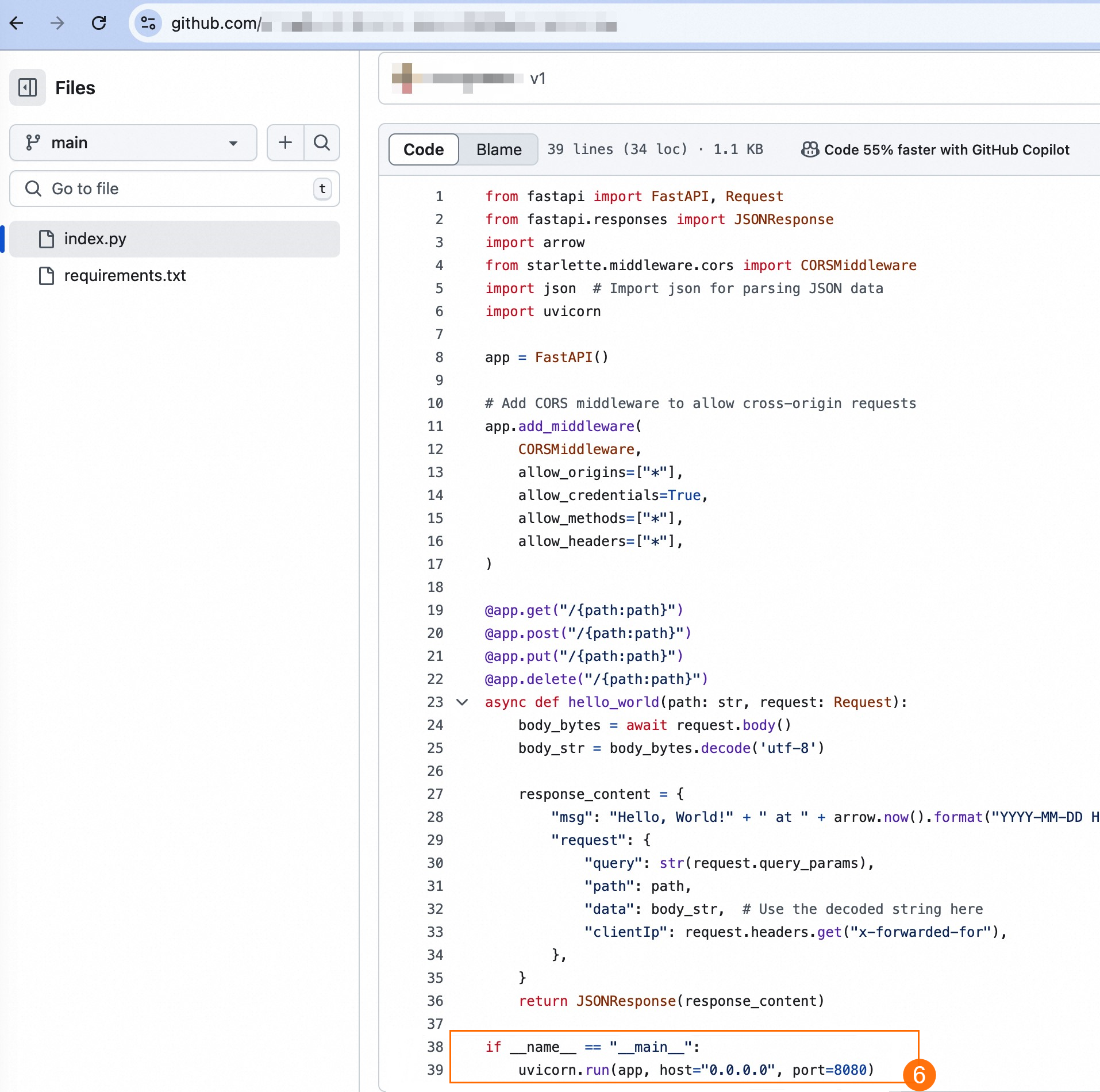
Task: Click the add file plus button
Action: click(286, 143)
